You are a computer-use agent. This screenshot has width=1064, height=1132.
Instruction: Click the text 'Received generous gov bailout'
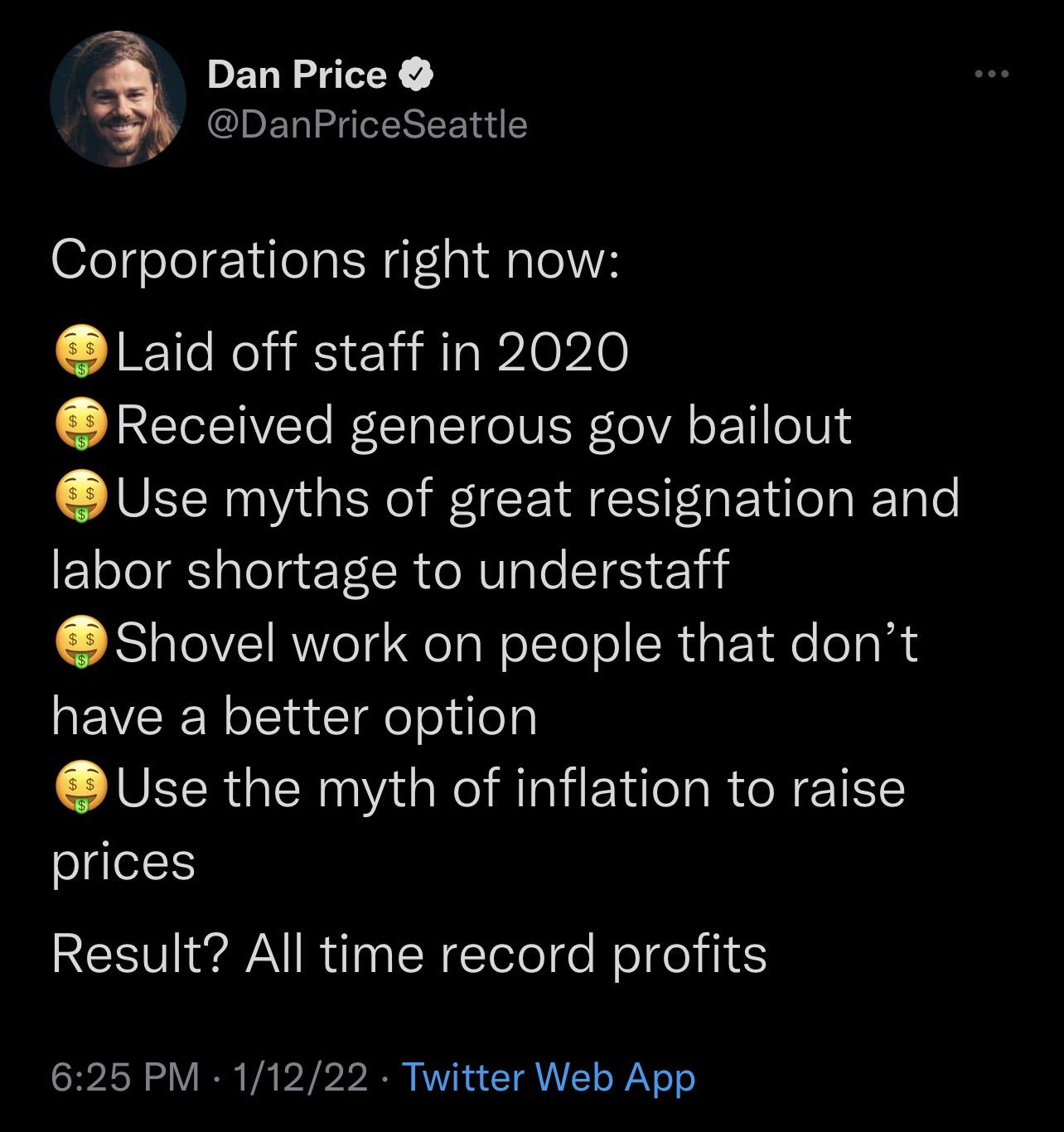484,426
